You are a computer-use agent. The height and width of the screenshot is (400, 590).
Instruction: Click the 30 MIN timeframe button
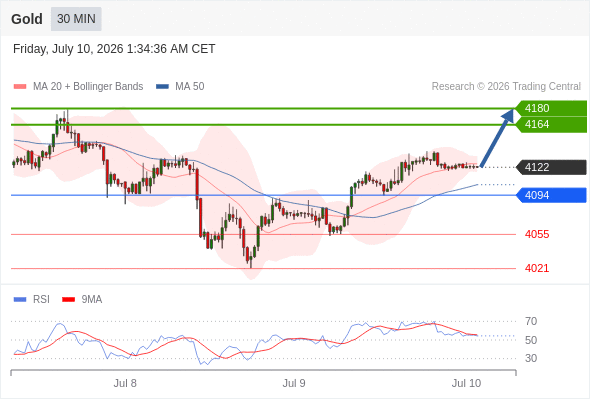tap(76, 19)
